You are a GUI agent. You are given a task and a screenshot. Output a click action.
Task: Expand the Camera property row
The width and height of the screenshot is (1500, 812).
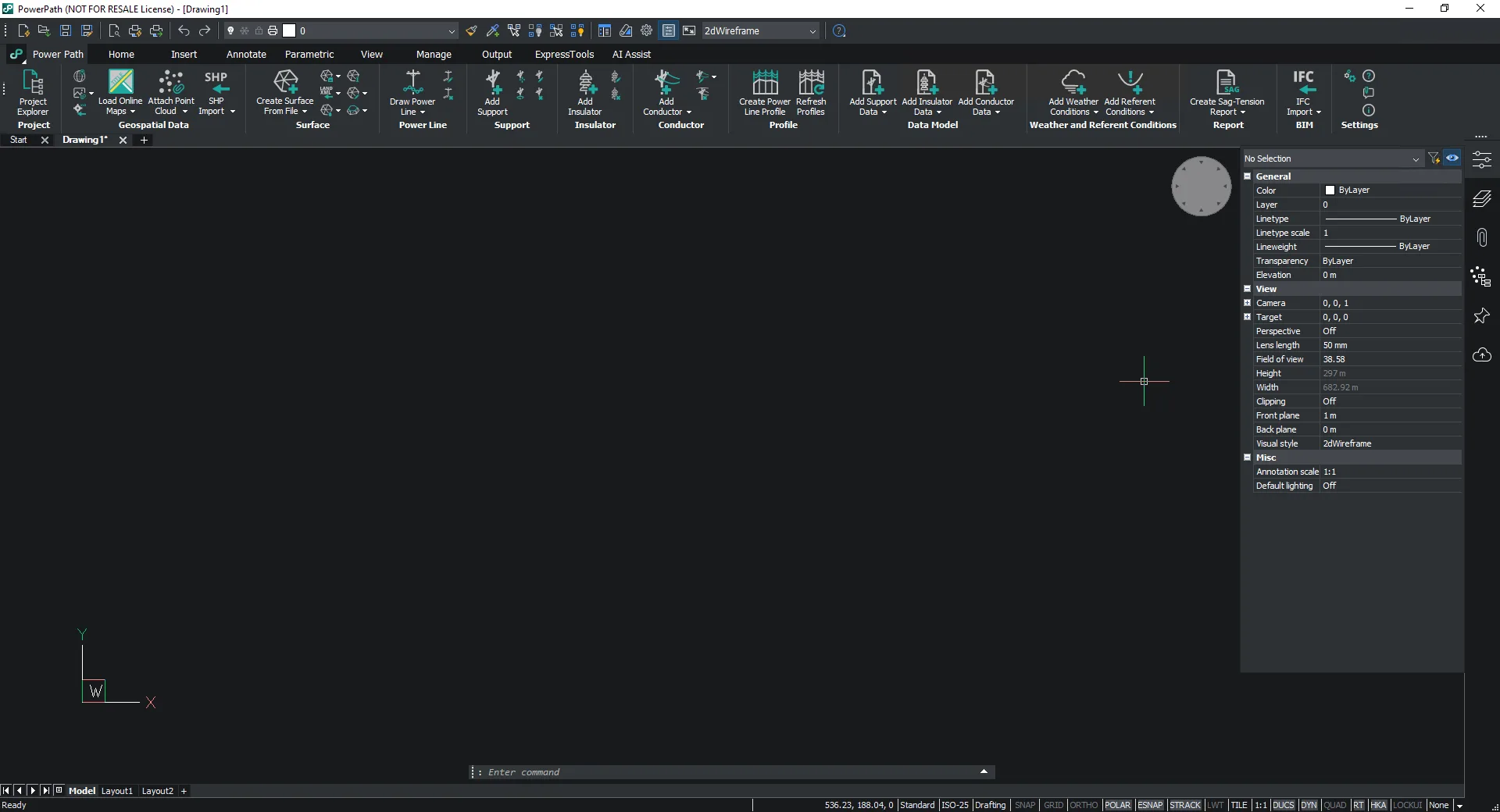tap(1248, 303)
